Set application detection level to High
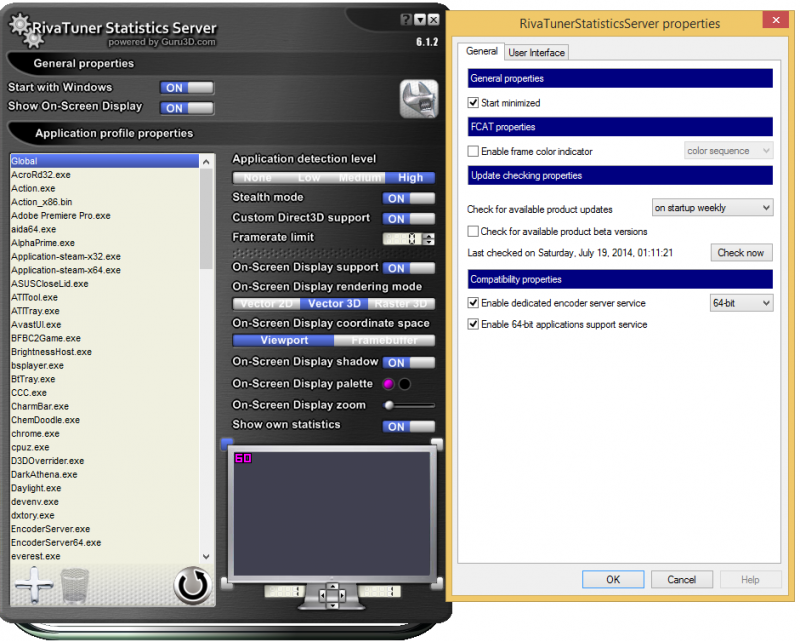 point(410,178)
